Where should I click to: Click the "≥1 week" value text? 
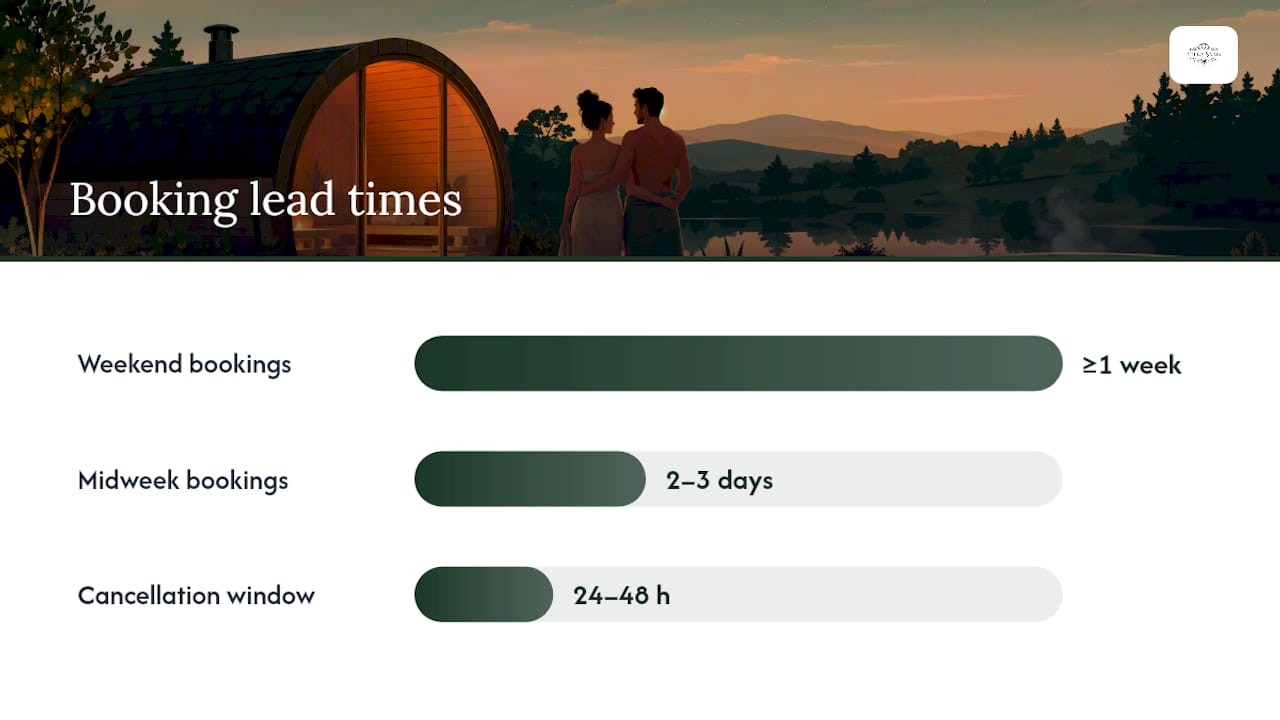pos(1132,365)
